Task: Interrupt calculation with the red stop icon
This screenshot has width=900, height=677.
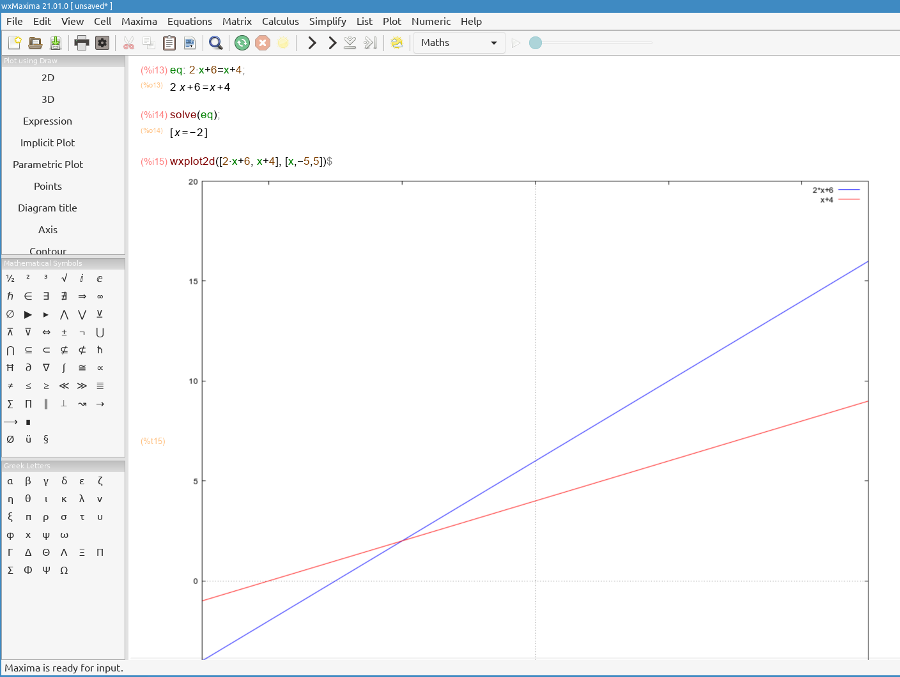Action: [x=262, y=42]
